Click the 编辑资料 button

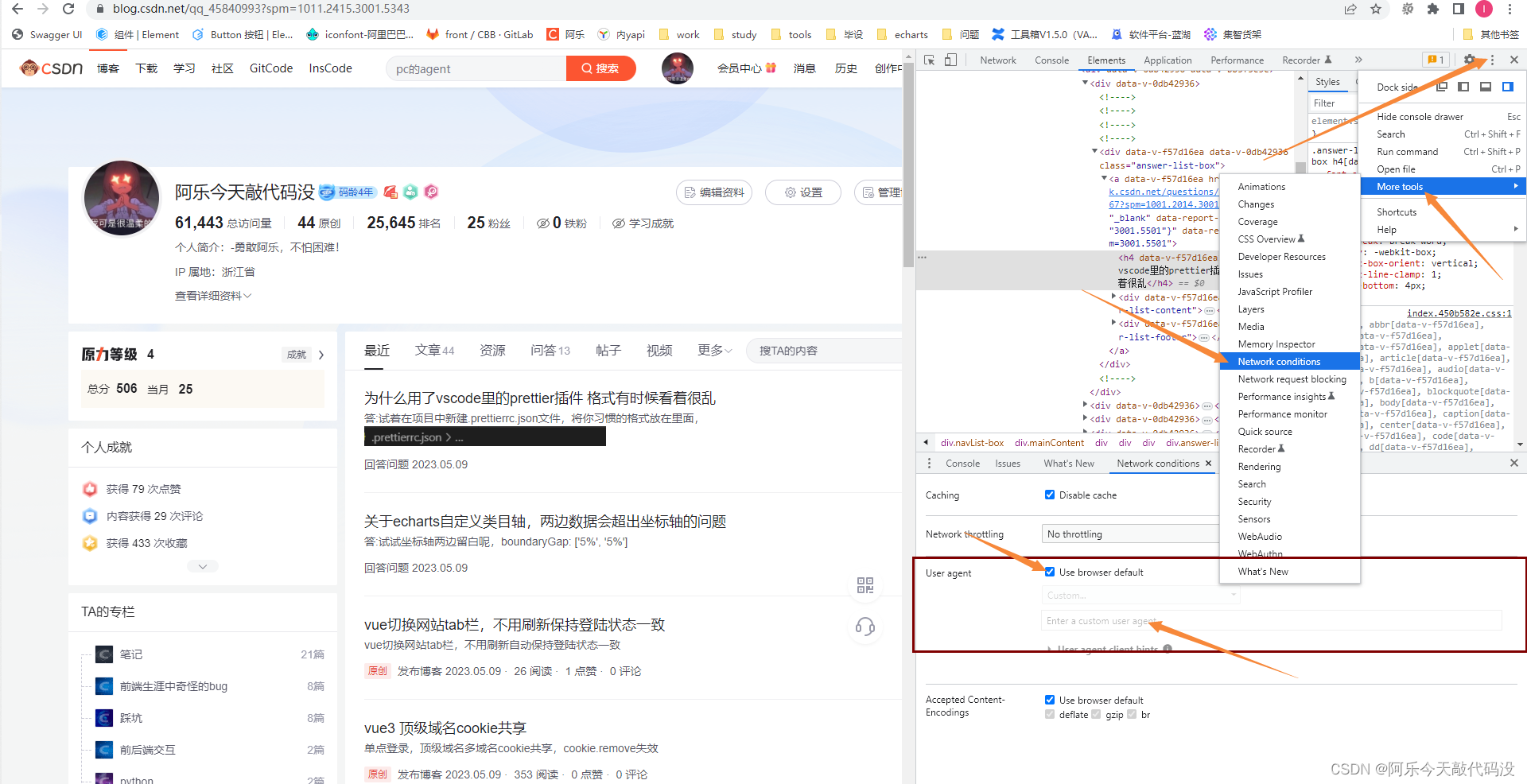pos(713,192)
